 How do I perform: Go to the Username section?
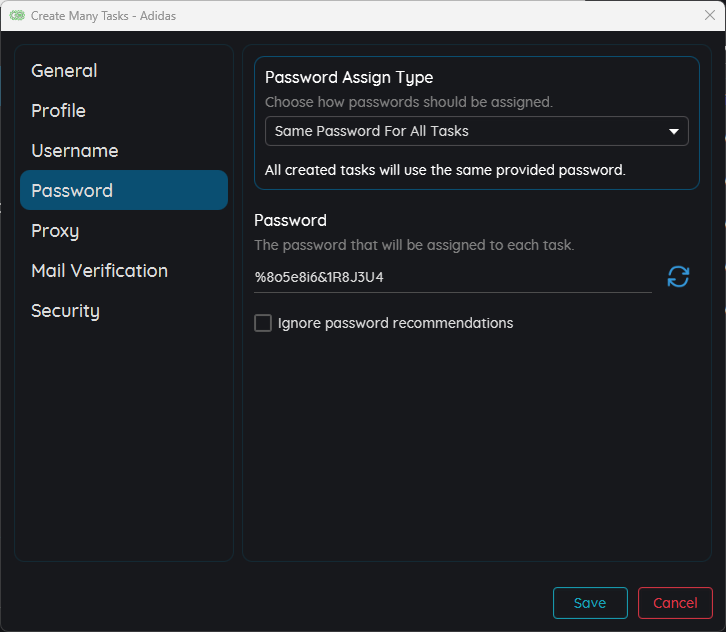(x=75, y=151)
